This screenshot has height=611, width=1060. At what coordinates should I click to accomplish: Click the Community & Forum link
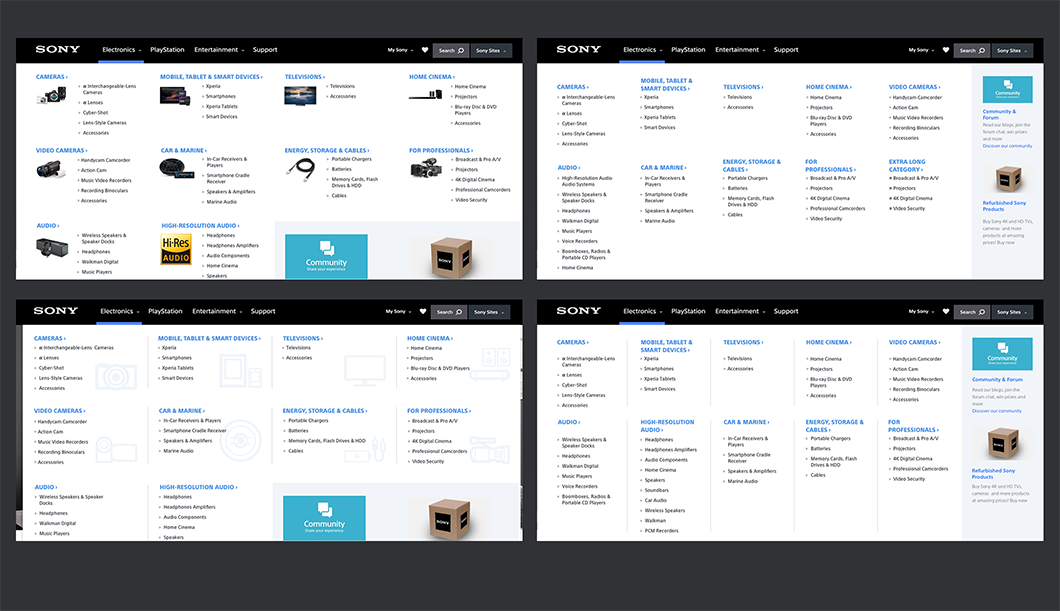tap(997, 380)
